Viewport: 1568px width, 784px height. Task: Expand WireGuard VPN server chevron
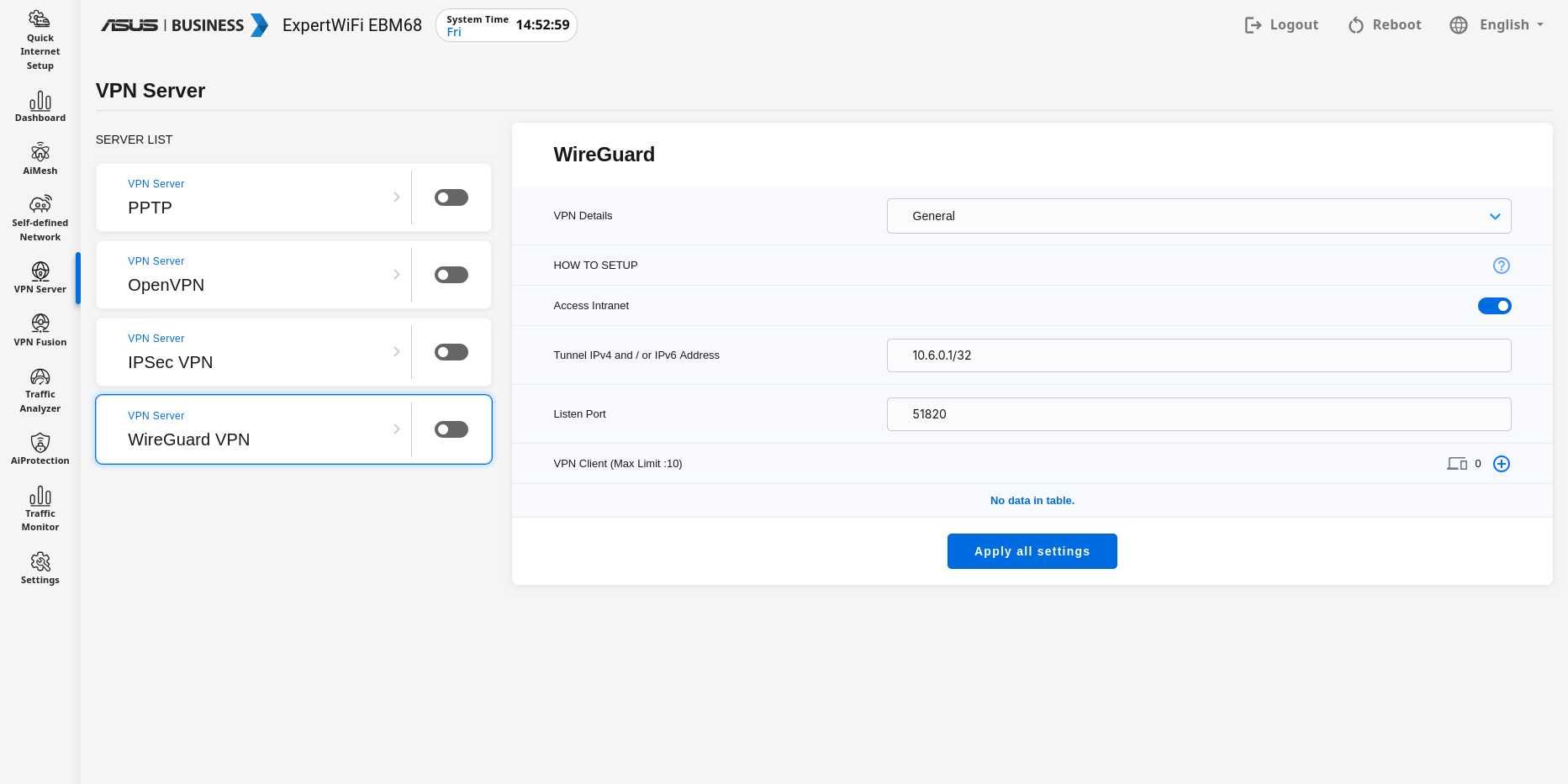397,429
